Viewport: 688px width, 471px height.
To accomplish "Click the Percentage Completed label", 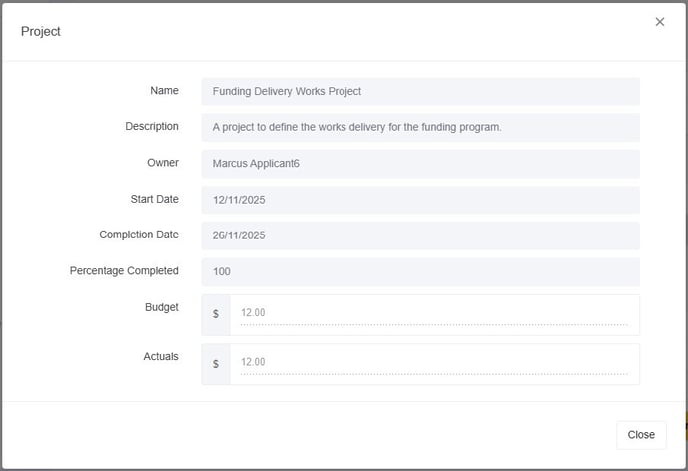I will (124, 271).
